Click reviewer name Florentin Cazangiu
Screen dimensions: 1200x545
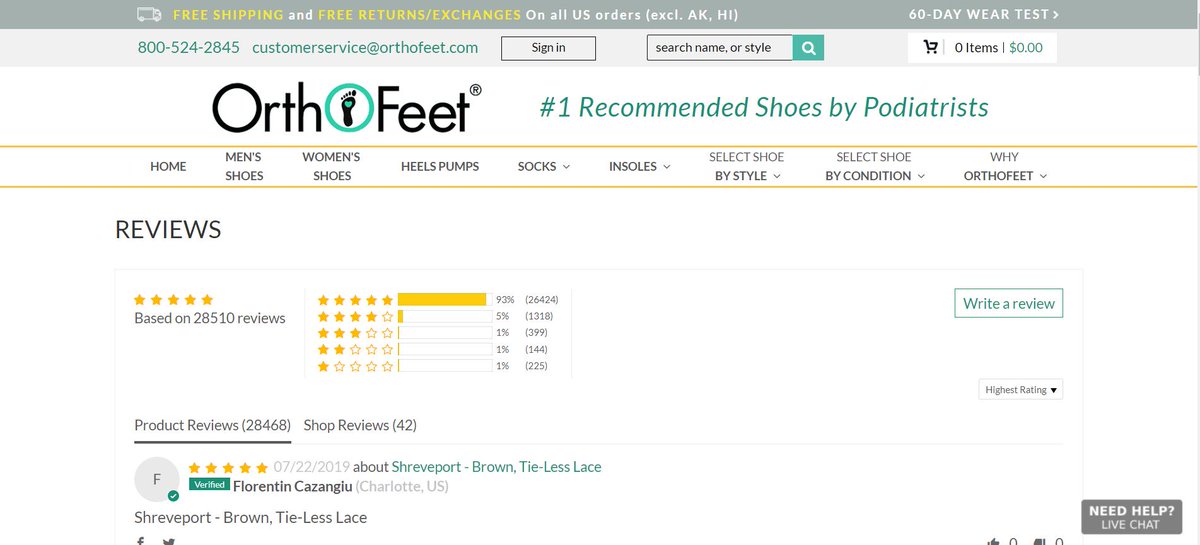(x=292, y=486)
